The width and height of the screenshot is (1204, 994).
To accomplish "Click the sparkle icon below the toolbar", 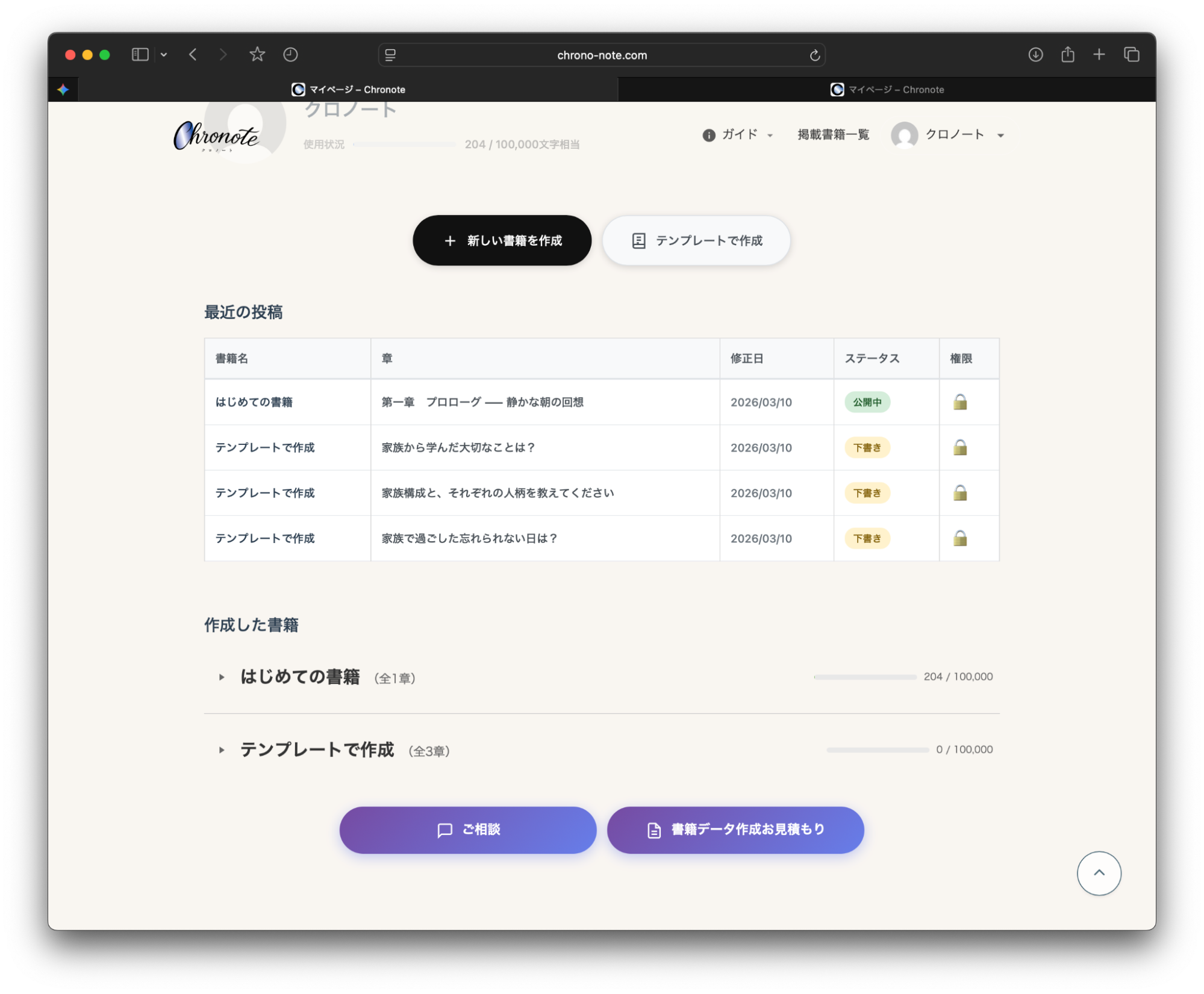I will tap(64, 89).
